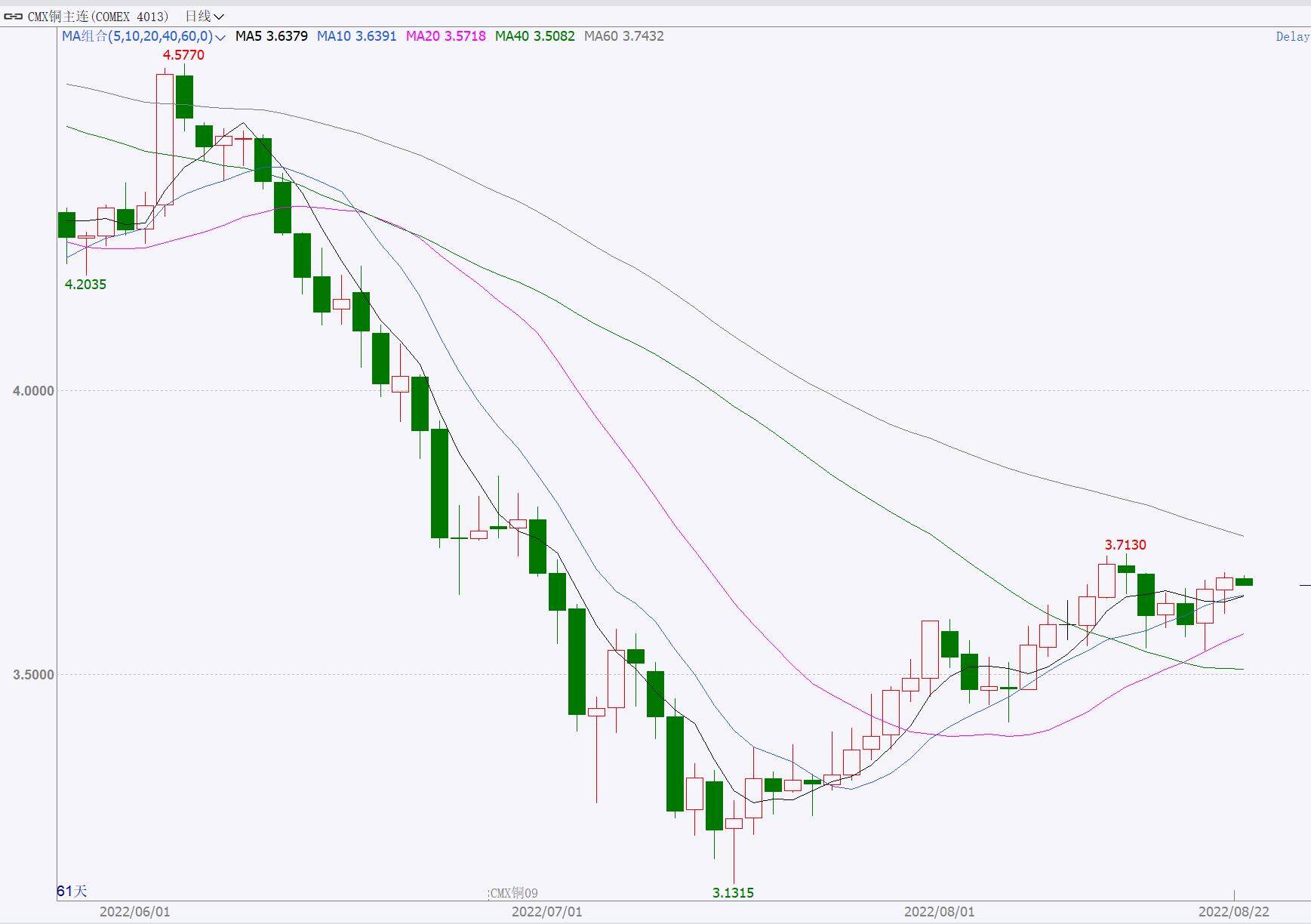Click the chain link icon beside the chart title
Image resolution: width=1311 pixels, height=924 pixels.
click(x=14, y=16)
